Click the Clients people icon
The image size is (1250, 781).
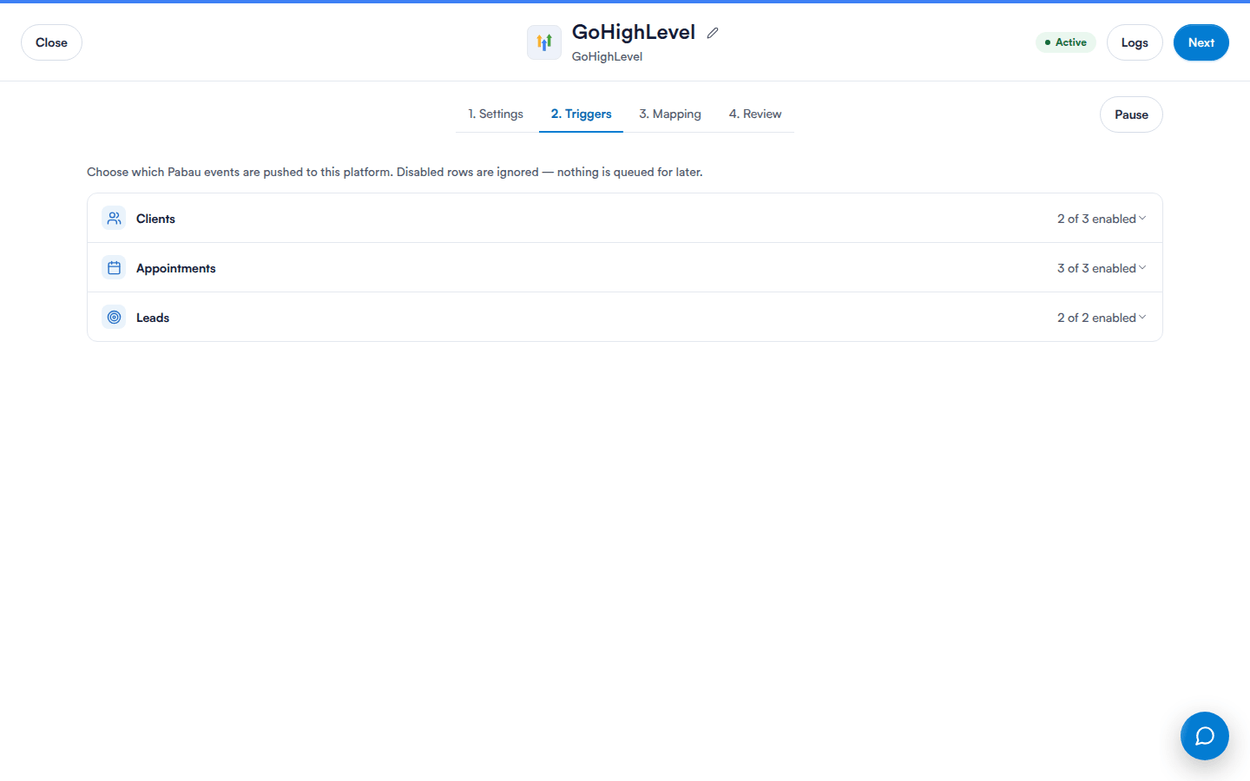(x=114, y=218)
